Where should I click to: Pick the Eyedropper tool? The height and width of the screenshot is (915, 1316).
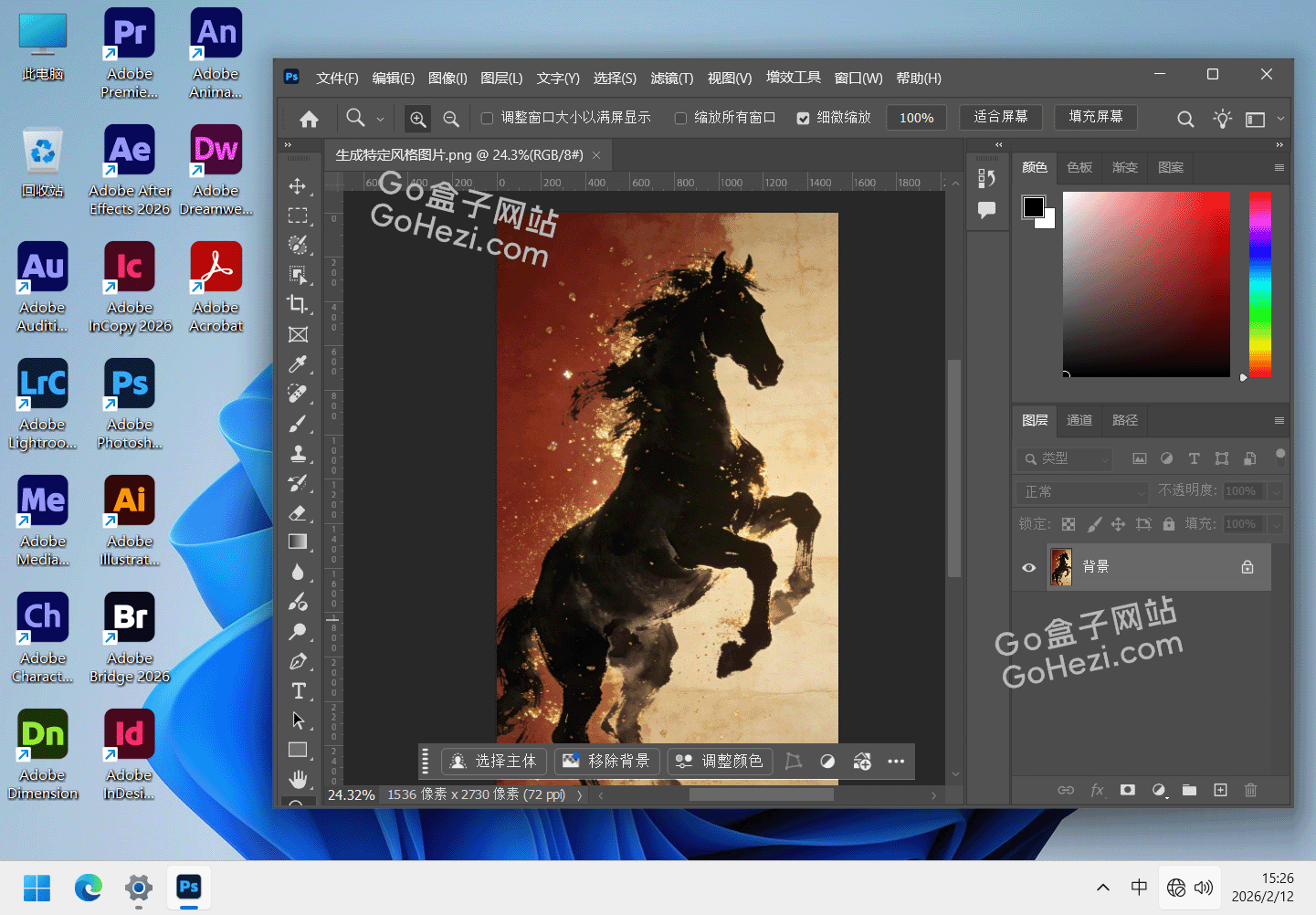point(298,364)
